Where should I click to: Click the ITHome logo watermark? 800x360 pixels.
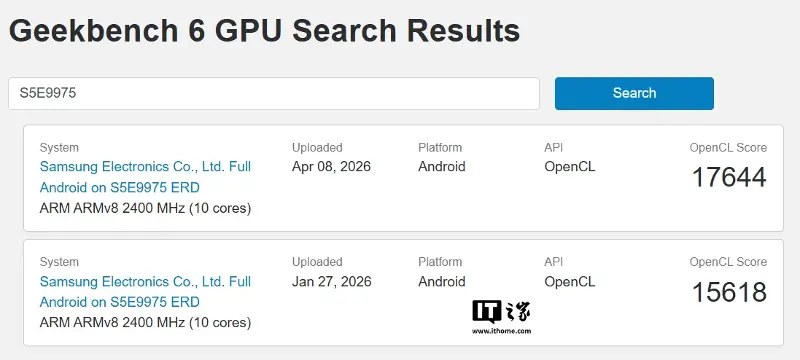tap(502, 312)
